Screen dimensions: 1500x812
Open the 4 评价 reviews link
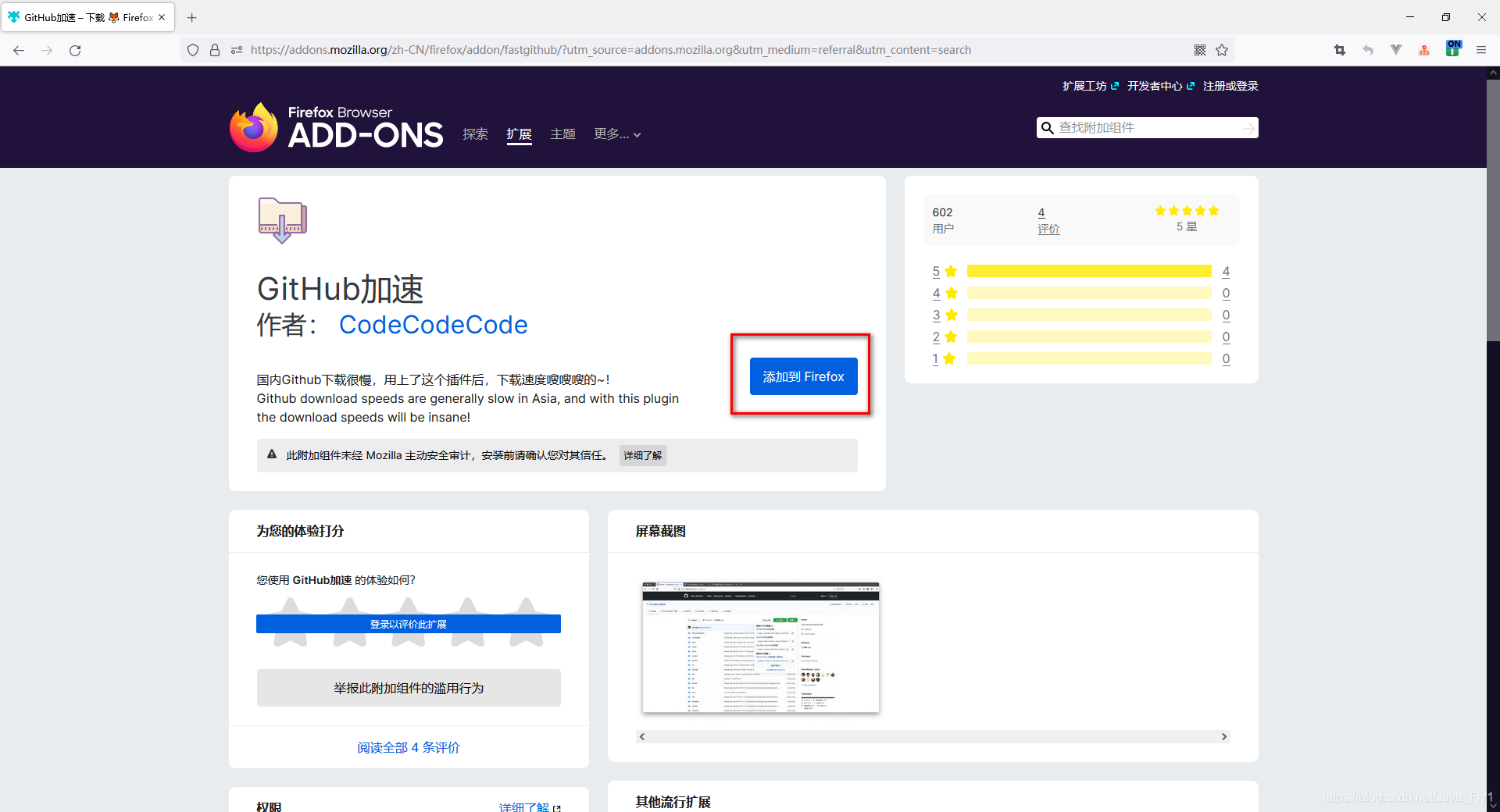pos(1048,220)
